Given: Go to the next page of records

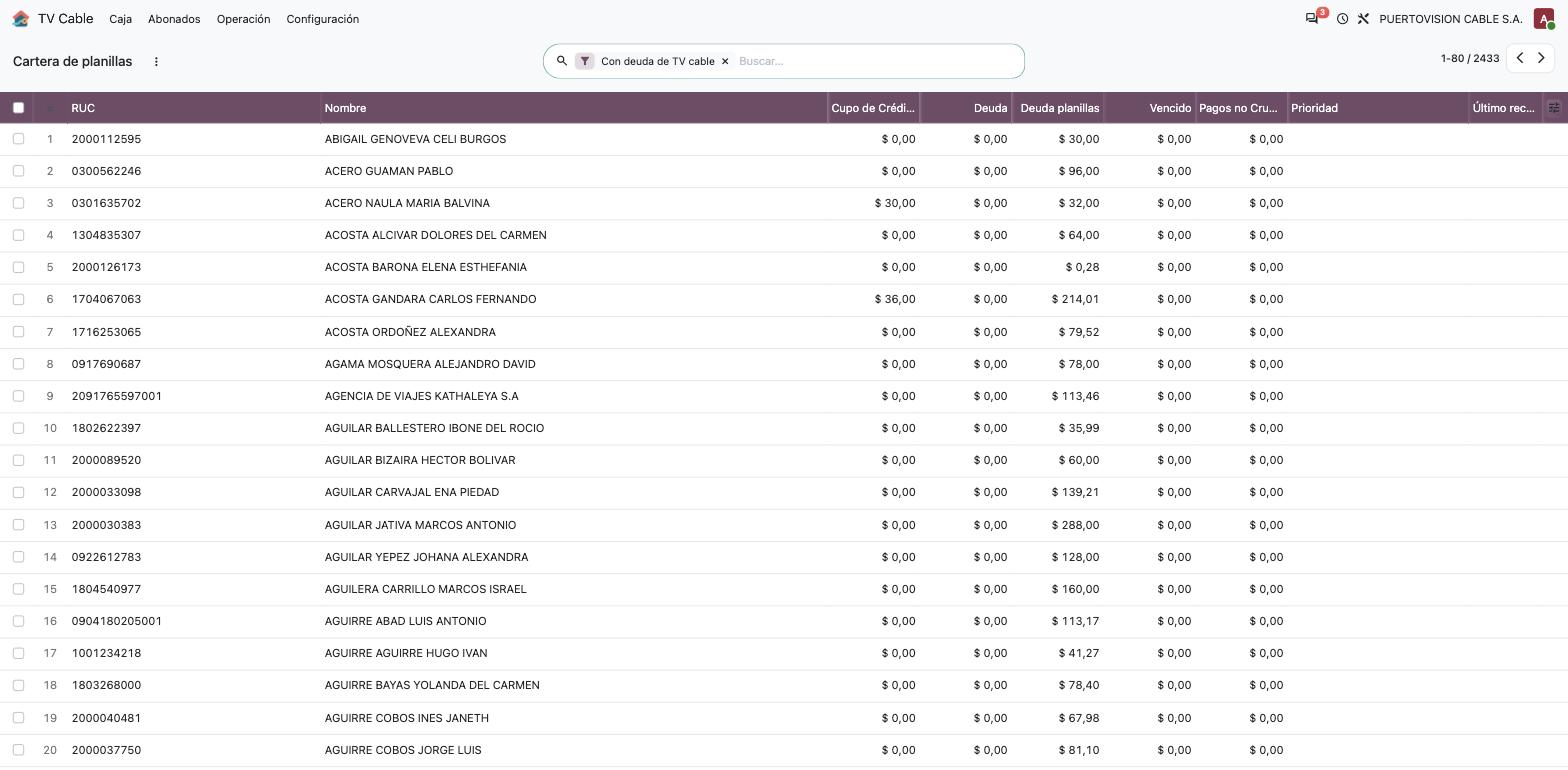Looking at the screenshot, I should pyautogui.click(x=1541, y=58).
